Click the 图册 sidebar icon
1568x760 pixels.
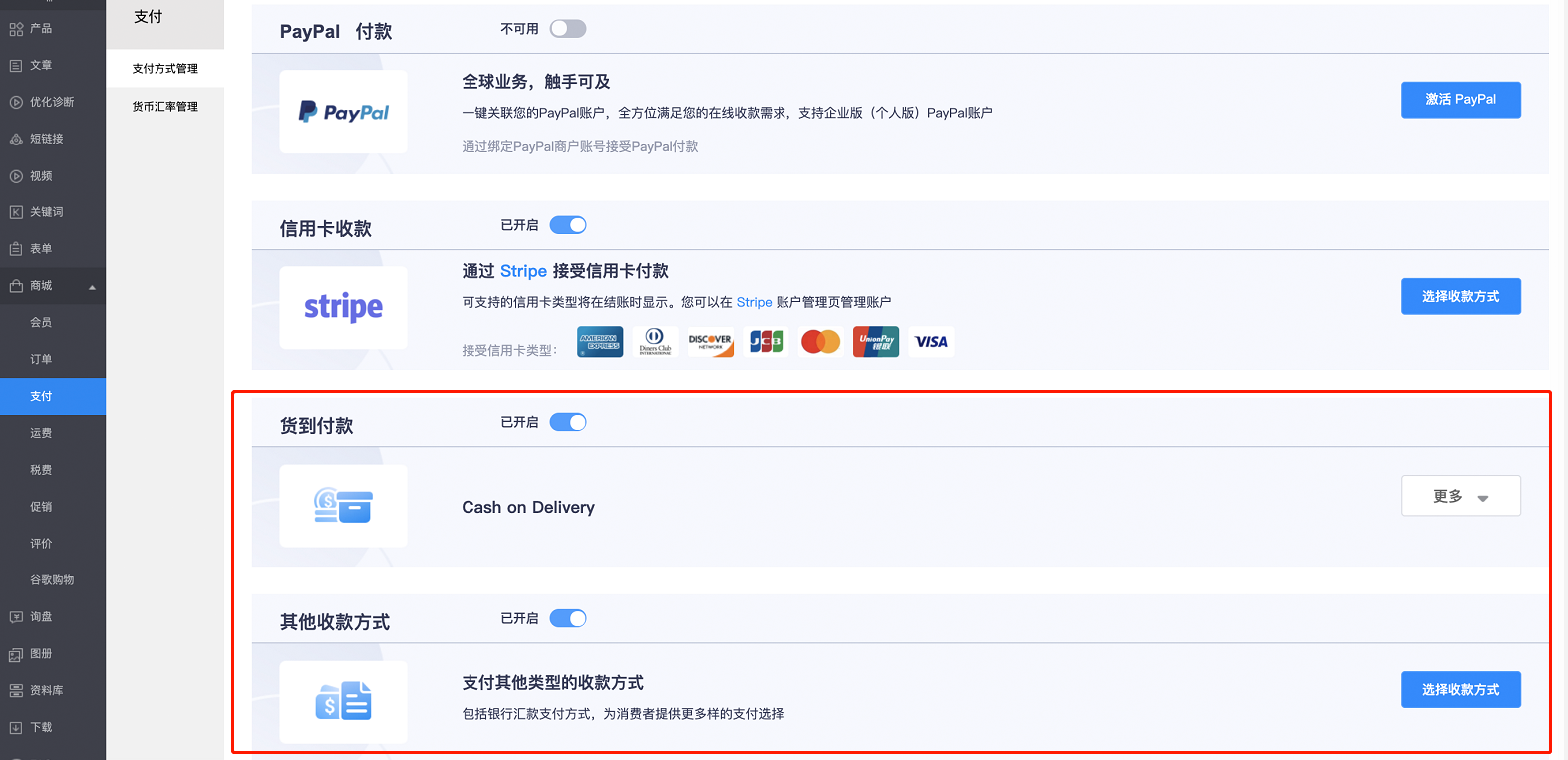(x=16, y=654)
